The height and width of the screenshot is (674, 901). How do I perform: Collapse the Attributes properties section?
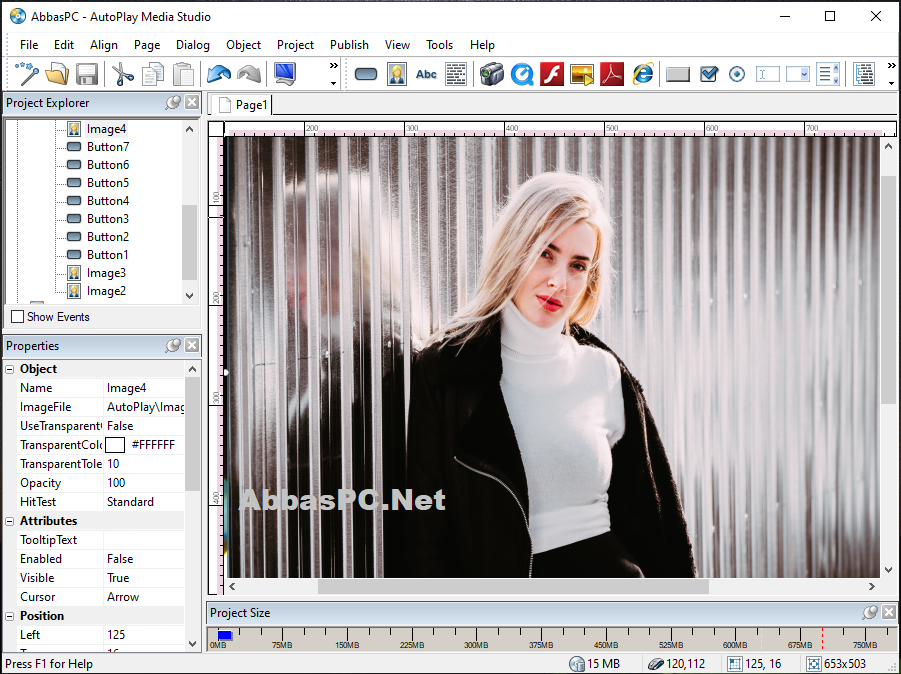click(x=10, y=521)
